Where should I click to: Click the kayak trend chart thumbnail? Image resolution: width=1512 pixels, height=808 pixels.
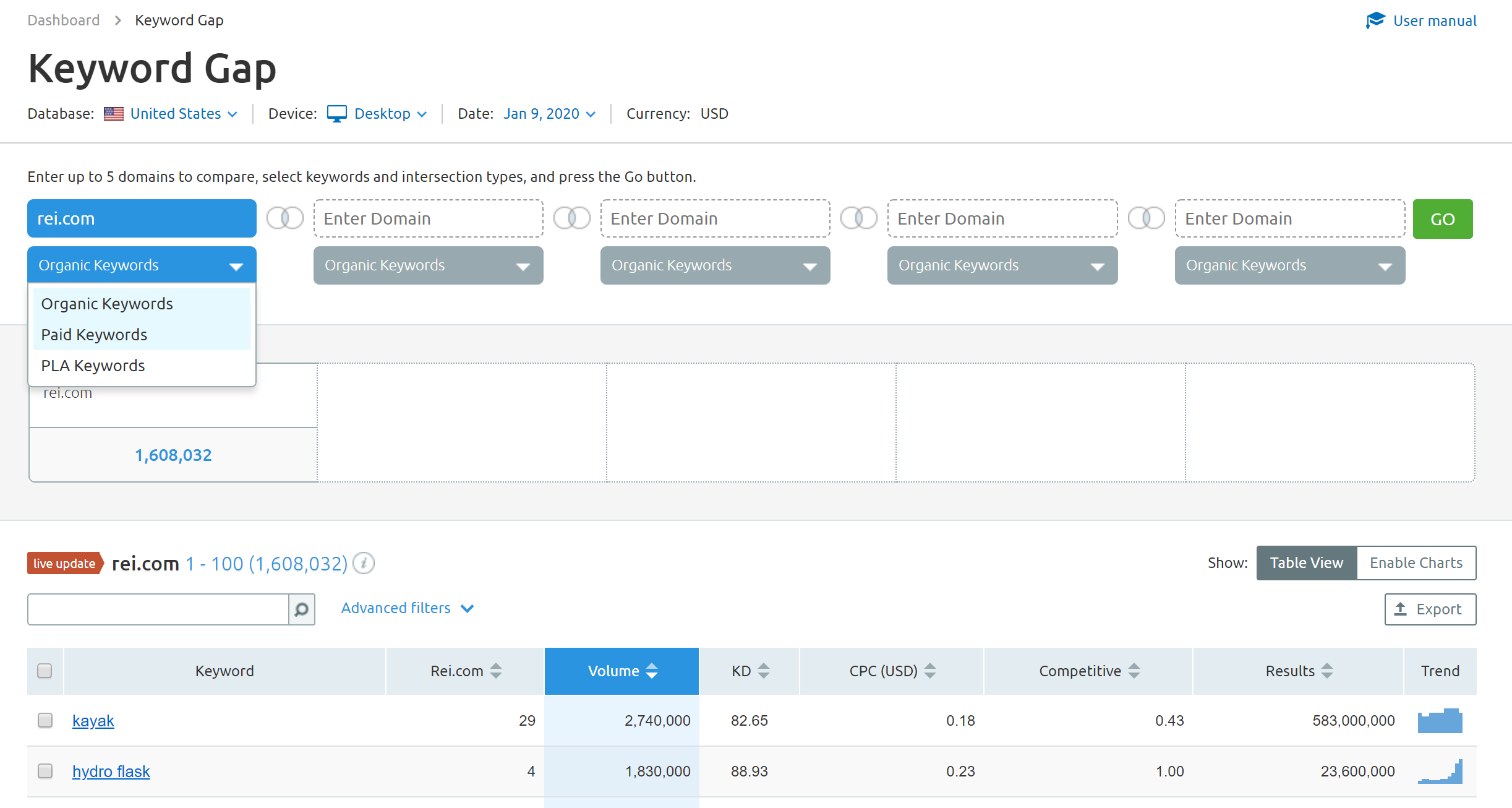[x=1440, y=720]
